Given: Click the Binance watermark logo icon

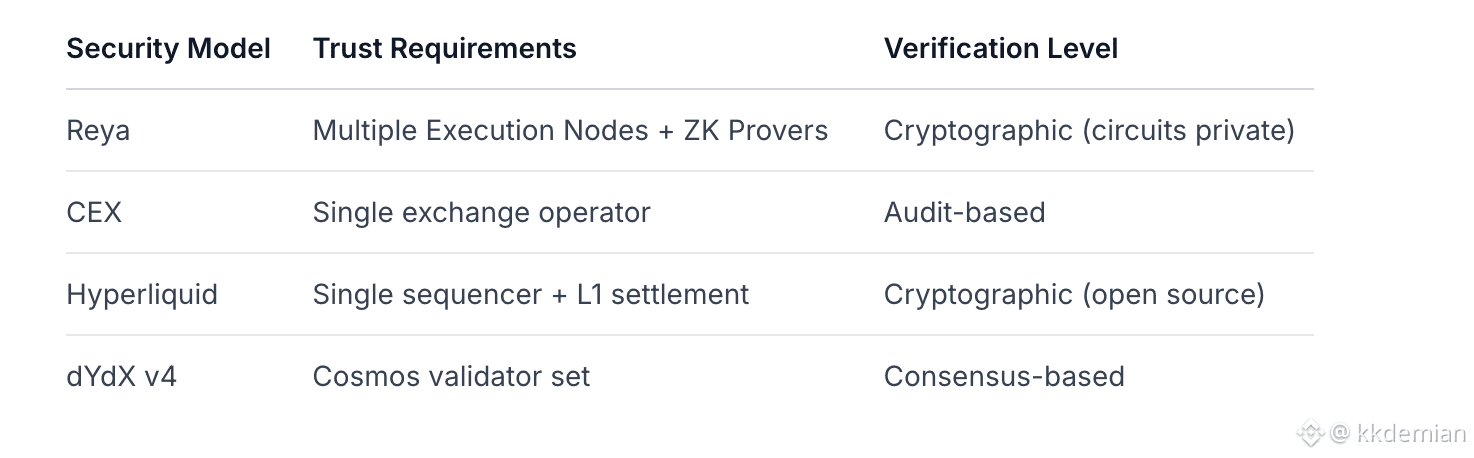Looking at the screenshot, I should [x=1310, y=433].
